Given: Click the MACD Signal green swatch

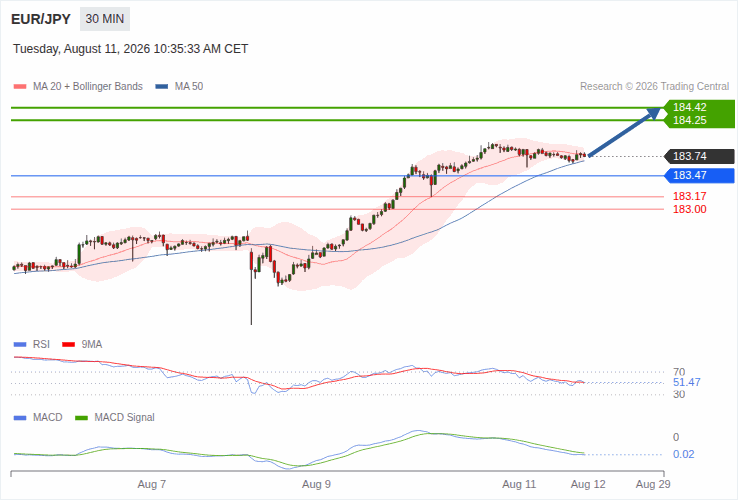Looking at the screenshot, I should pyautogui.click(x=81, y=418).
